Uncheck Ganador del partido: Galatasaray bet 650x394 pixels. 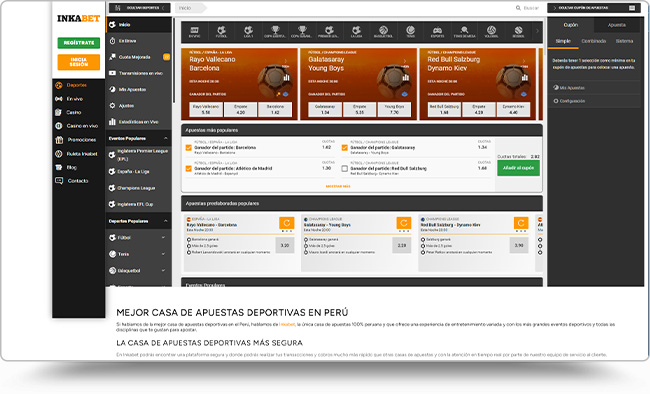click(344, 147)
